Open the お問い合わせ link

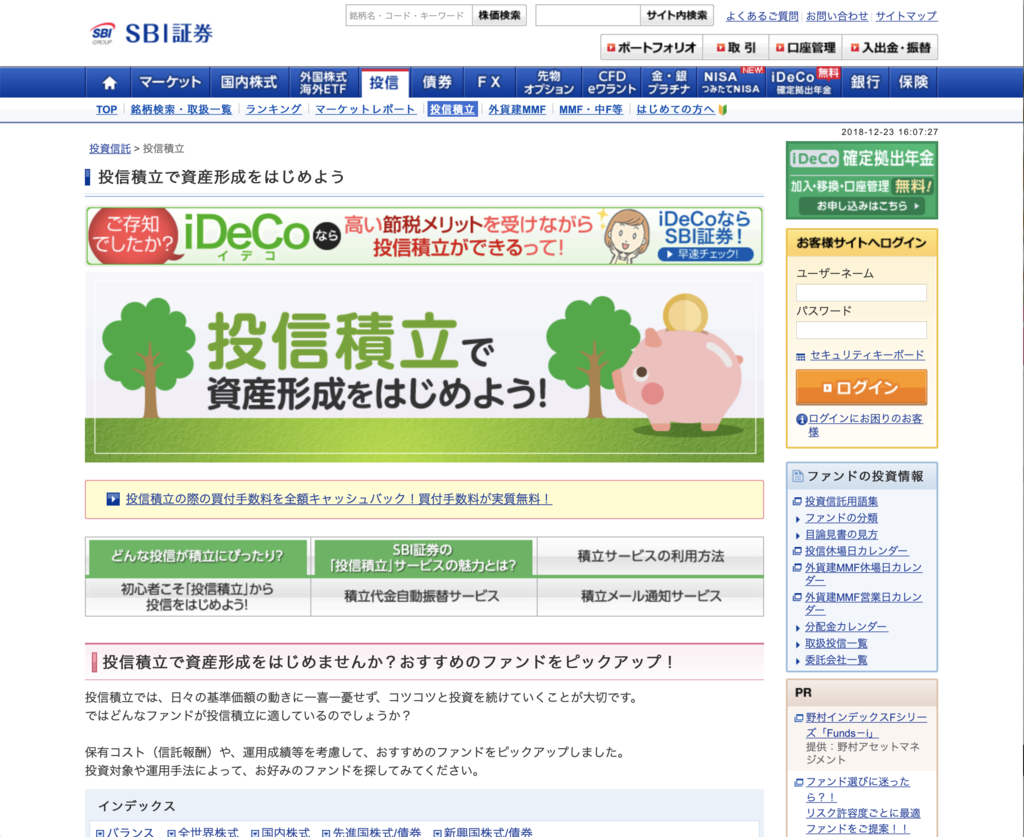coord(837,16)
